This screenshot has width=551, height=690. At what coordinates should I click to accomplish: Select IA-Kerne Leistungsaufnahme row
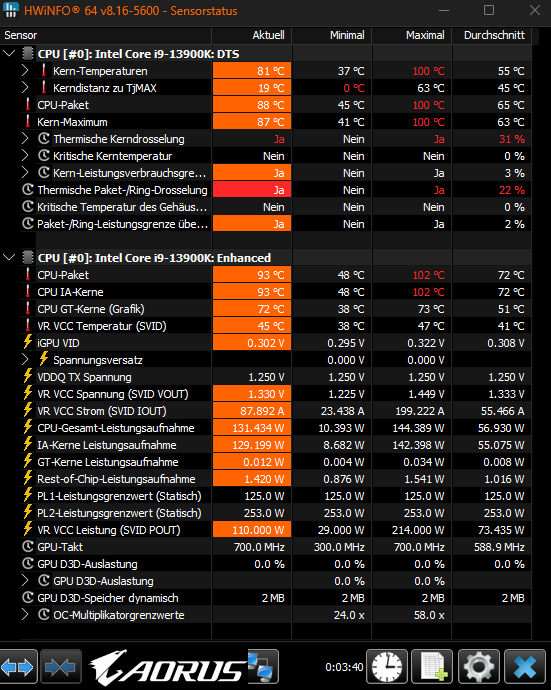(x=276, y=445)
